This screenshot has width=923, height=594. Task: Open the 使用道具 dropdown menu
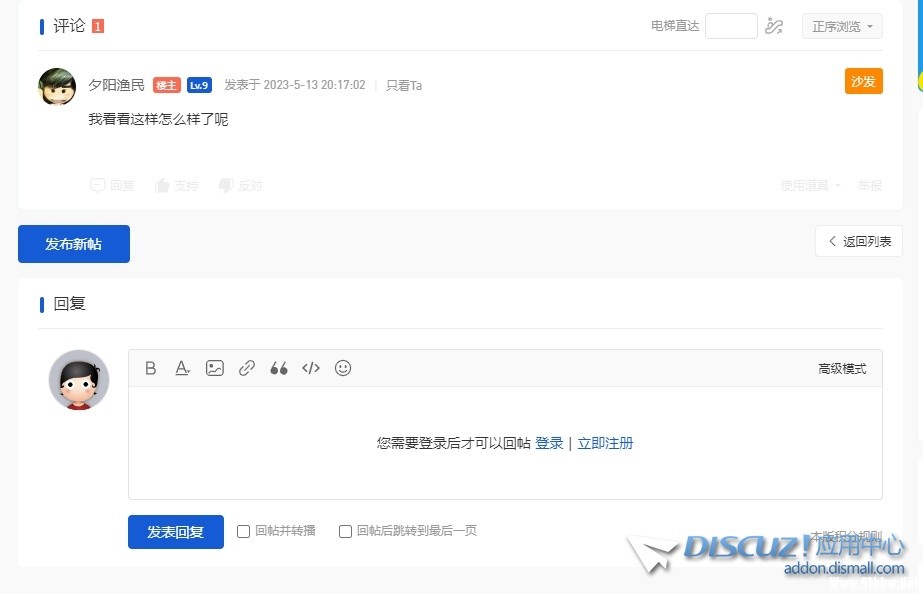pyautogui.click(x=810, y=185)
